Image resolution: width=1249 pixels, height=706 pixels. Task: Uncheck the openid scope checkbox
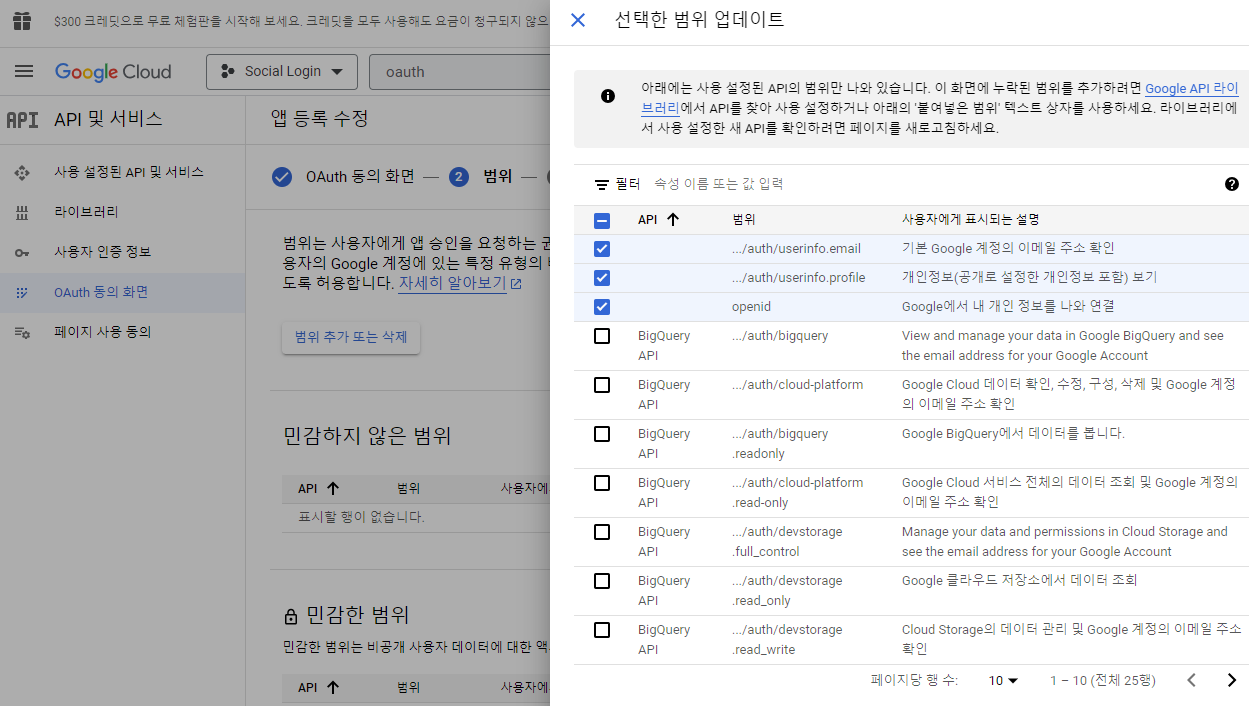[602, 307]
